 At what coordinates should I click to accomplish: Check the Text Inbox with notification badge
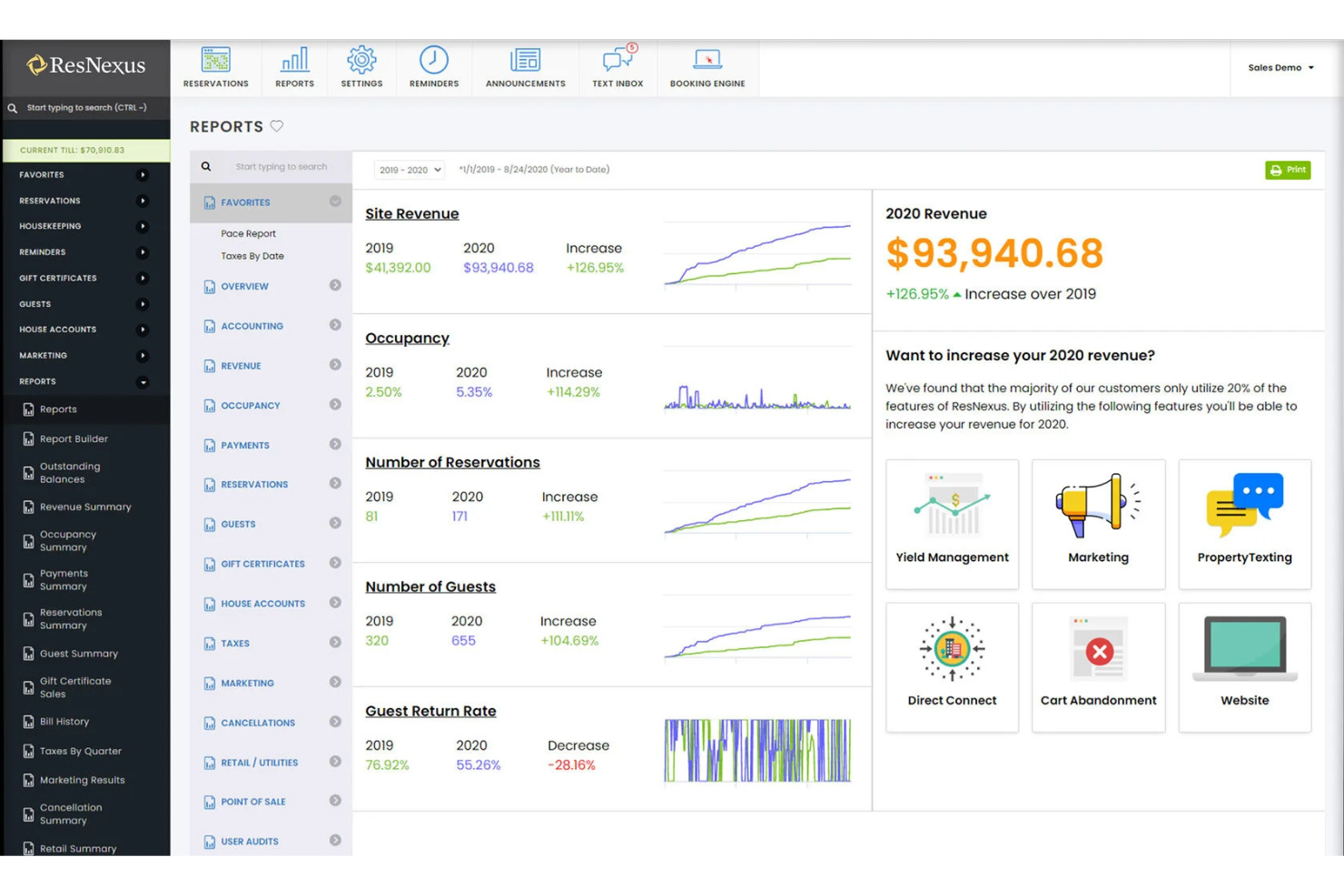tap(618, 60)
